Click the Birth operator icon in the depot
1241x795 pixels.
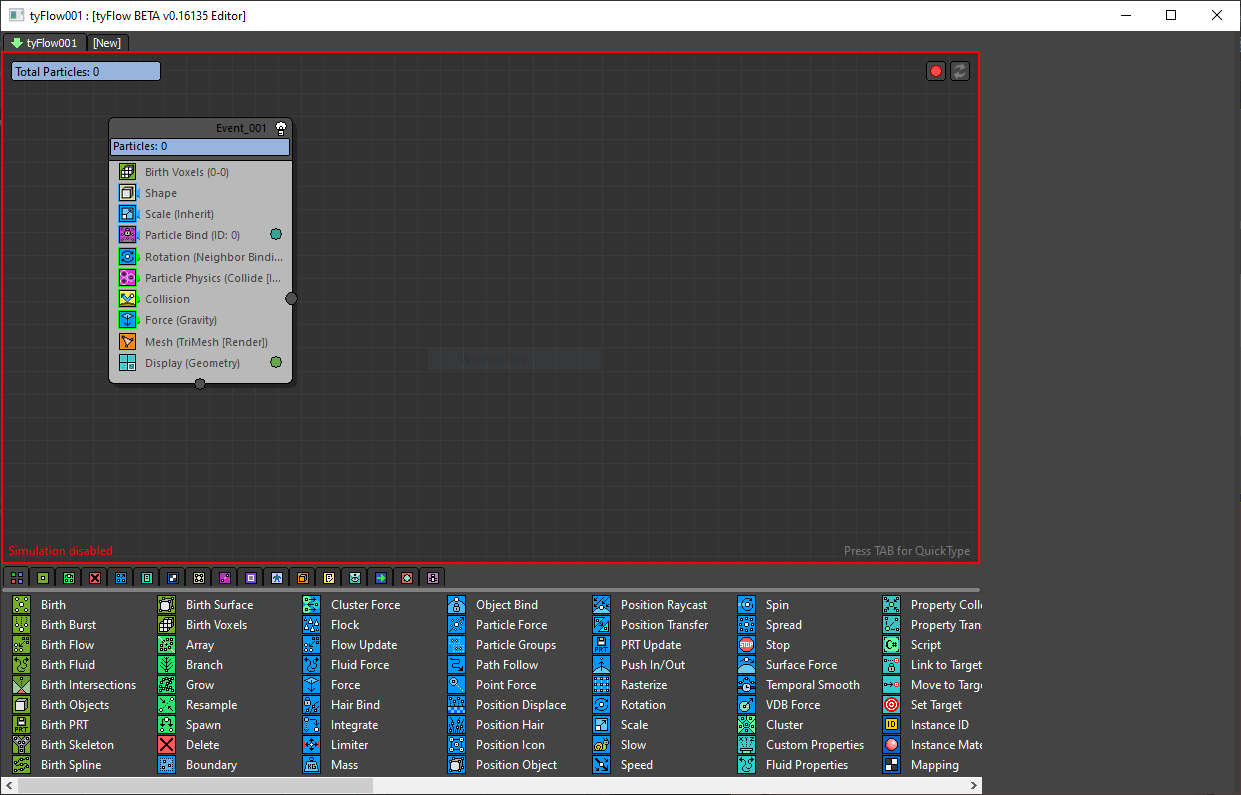(21, 605)
